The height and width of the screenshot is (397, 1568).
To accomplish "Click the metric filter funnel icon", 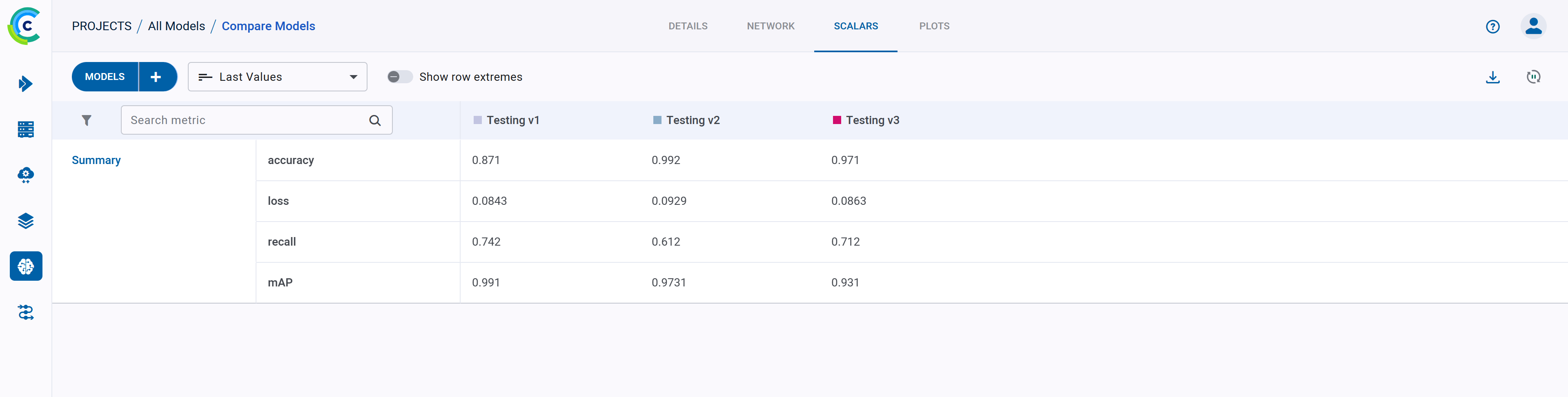I will point(87,120).
